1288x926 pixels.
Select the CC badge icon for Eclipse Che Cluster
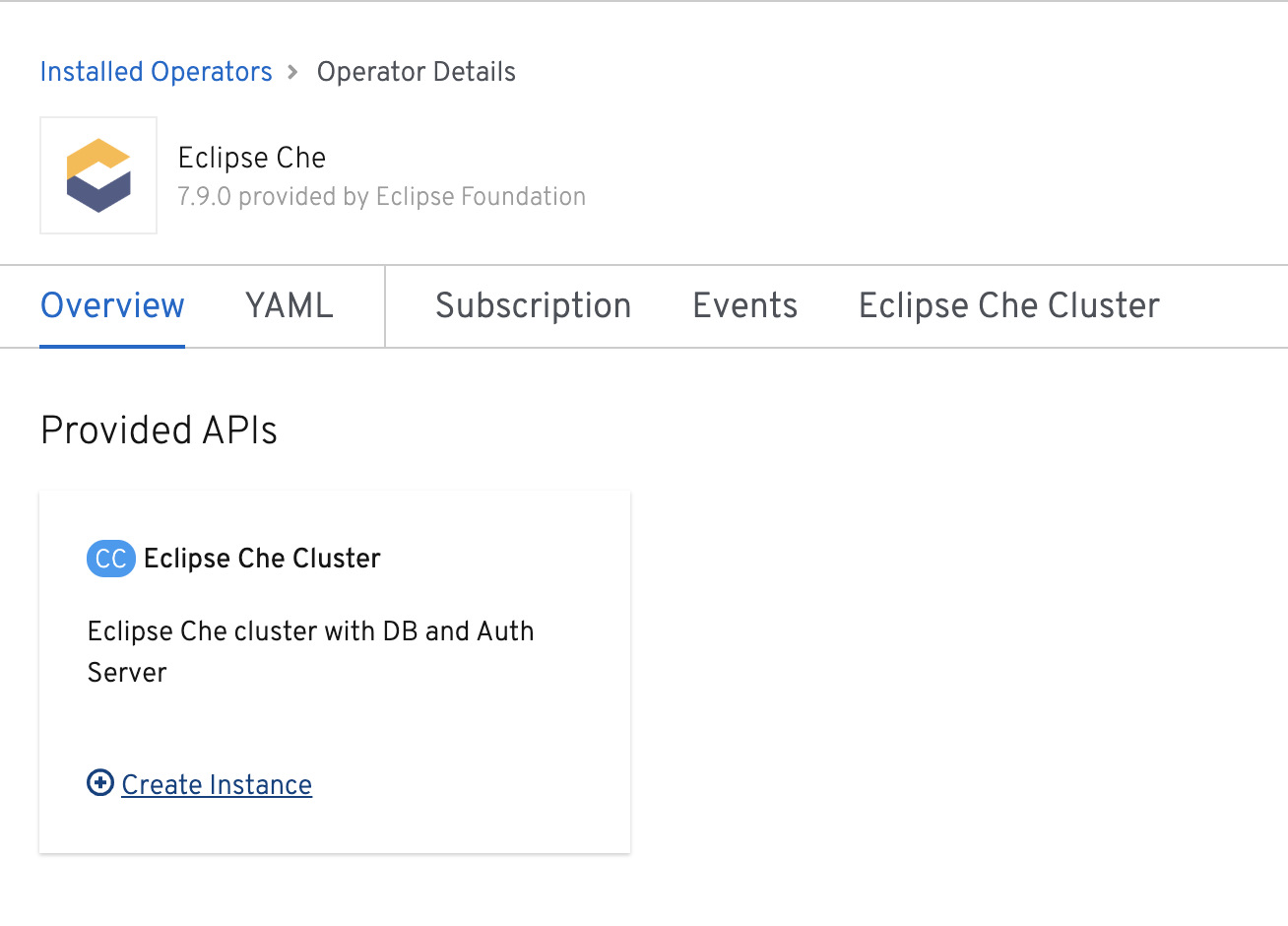pyautogui.click(x=110, y=559)
